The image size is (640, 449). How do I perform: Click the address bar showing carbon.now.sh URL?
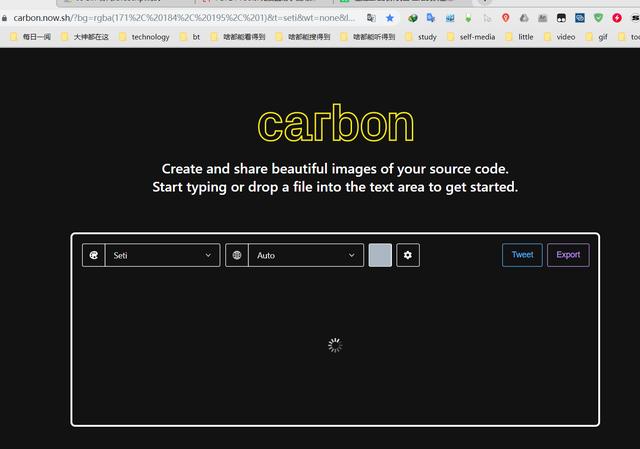pyautogui.click(x=184, y=18)
